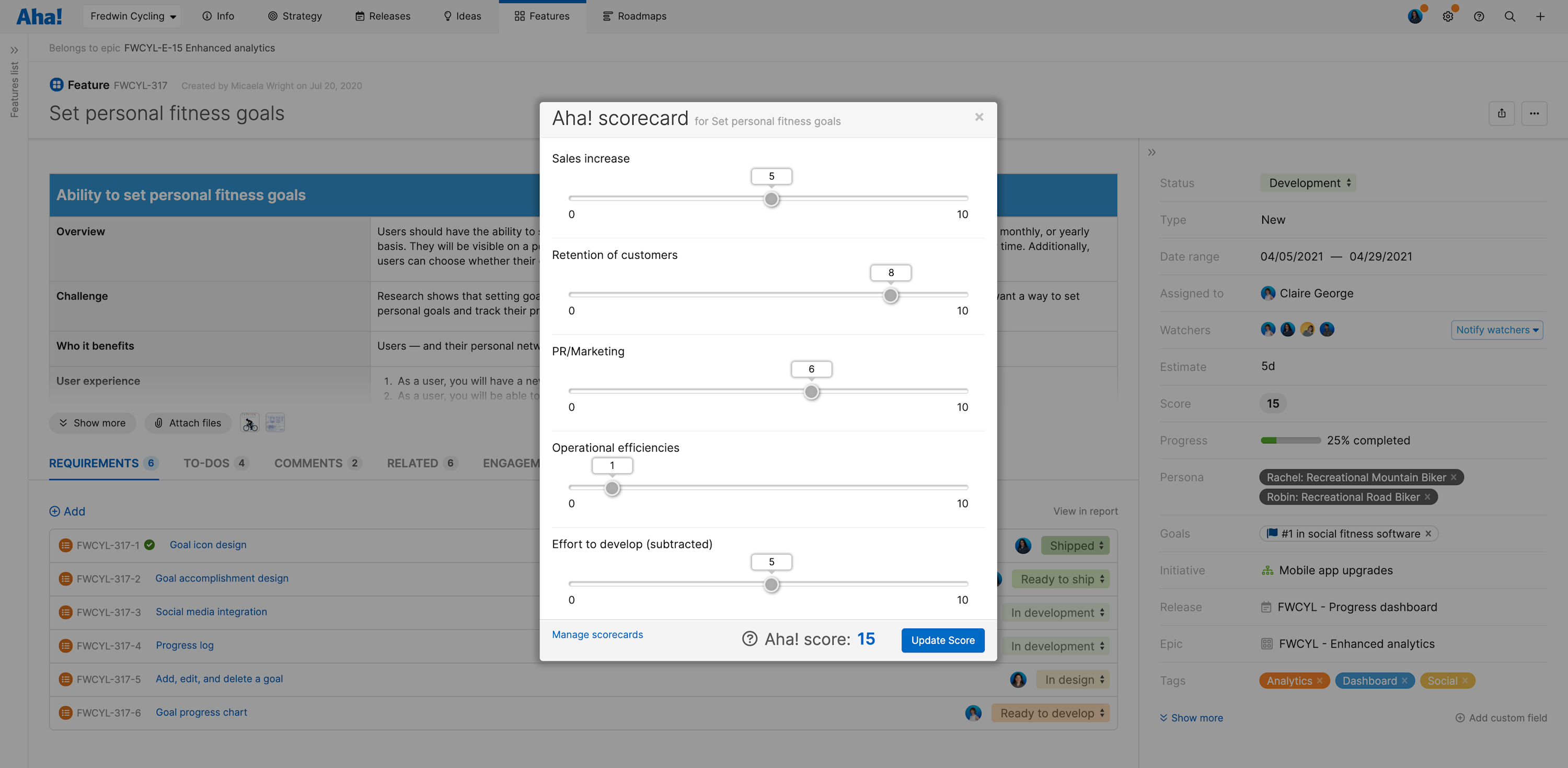Click Sales increase slider handle
The width and height of the screenshot is (1568, 768).
771,199
